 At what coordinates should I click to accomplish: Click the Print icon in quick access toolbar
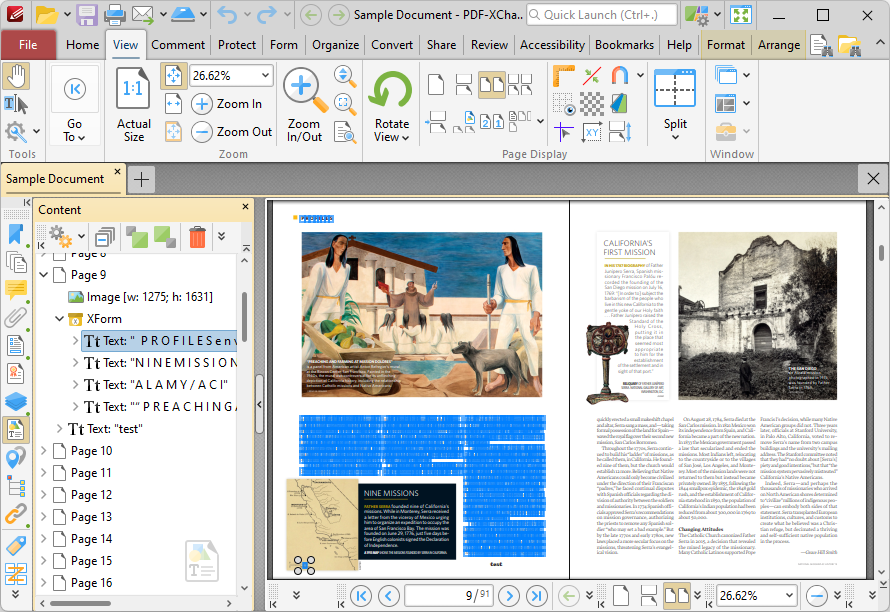(115, 15)
